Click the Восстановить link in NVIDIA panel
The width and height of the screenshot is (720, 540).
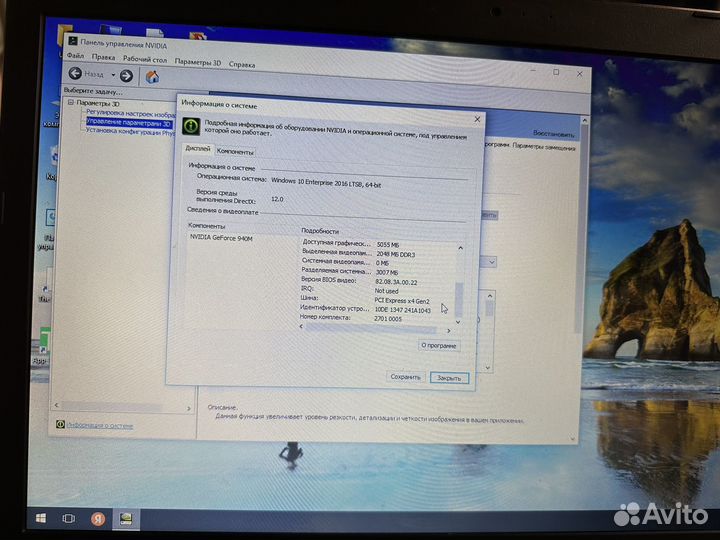(x=553, y=134)
